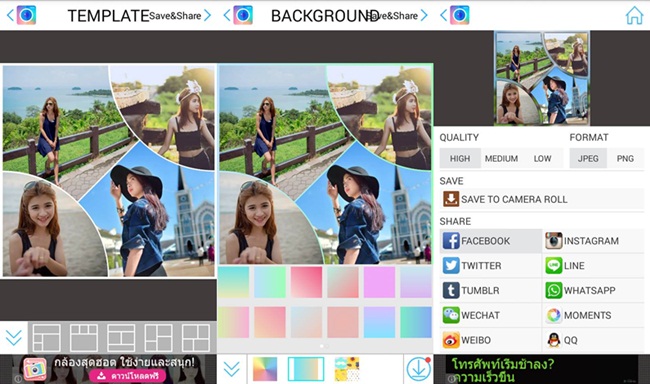Open the color wheel background option
650x384 pixels.
pos(265,369)
